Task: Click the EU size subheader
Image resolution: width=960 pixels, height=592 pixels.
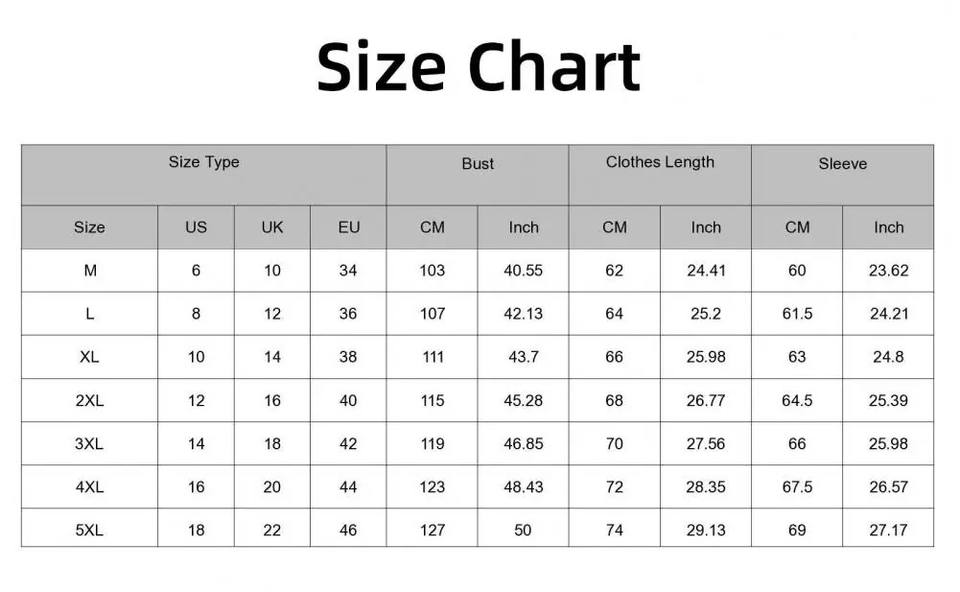Action: (348, 227)
